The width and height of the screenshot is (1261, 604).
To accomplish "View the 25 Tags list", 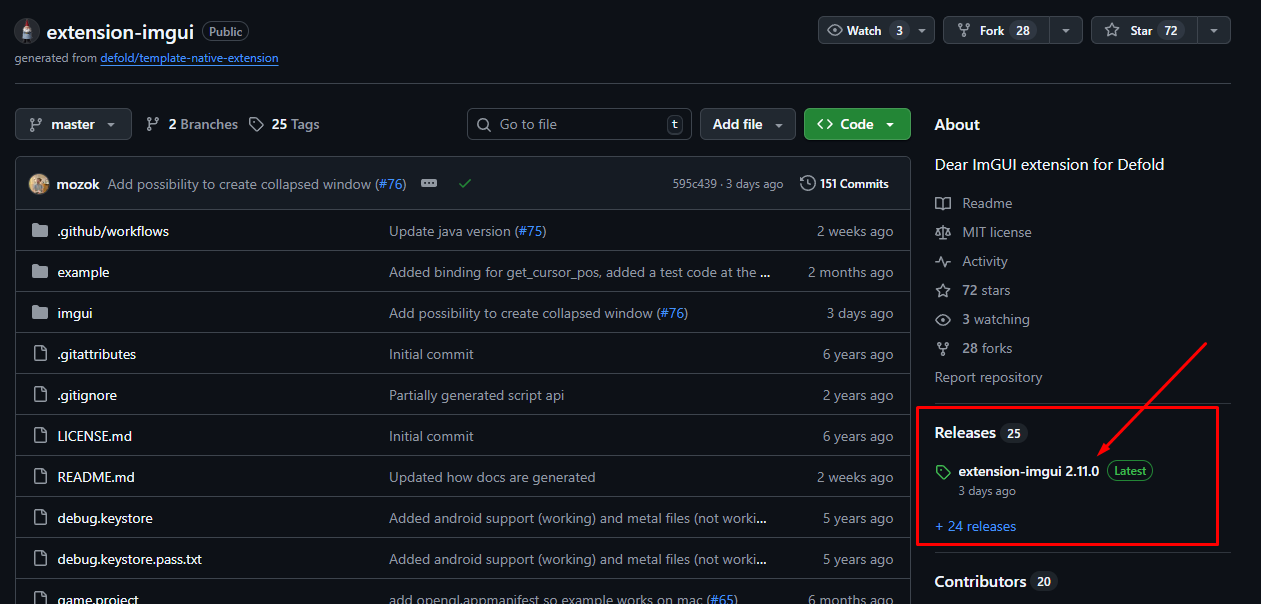I will click(284, 124).
